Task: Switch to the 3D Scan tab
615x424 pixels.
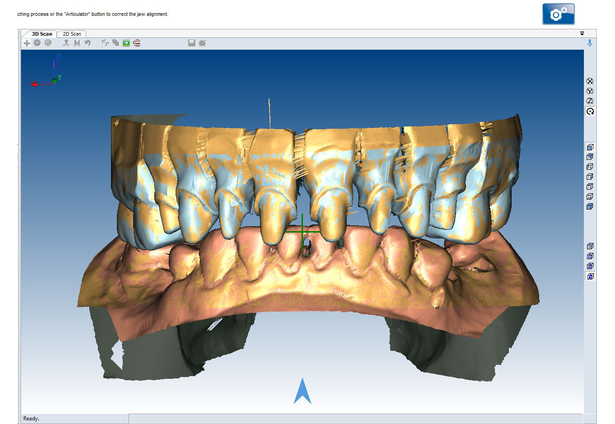Action: (x=41, y=34)
